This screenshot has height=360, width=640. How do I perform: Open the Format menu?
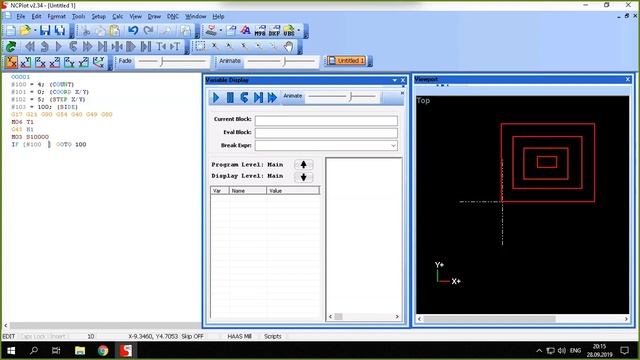pos(56,16)
